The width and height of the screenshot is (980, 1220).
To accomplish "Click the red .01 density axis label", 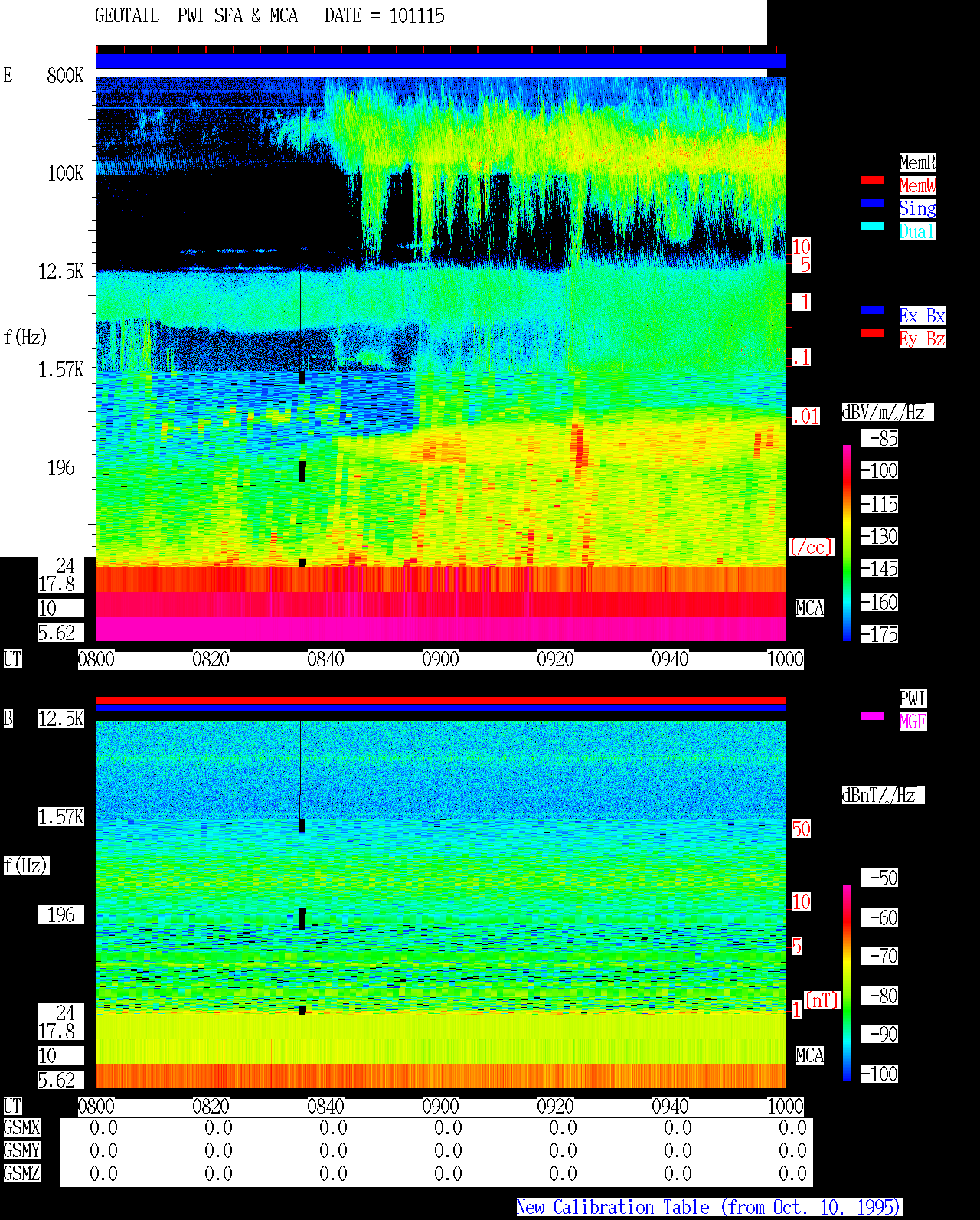I will 805,416.
